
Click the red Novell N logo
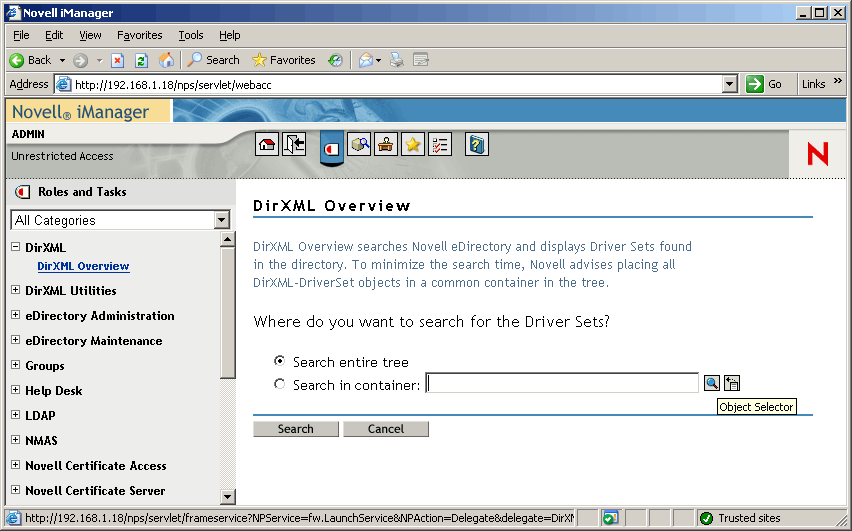[818, 154]
